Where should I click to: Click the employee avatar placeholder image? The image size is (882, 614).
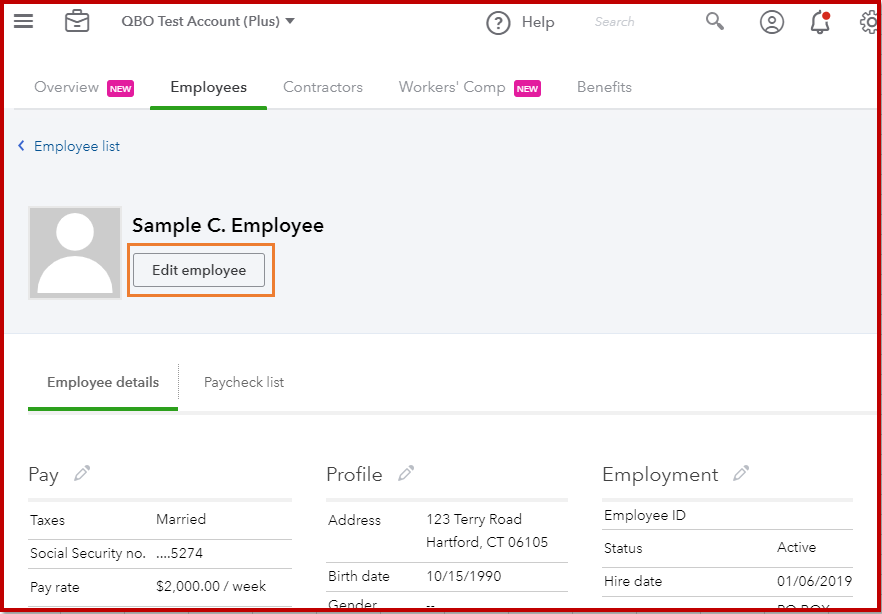point(75,252)
